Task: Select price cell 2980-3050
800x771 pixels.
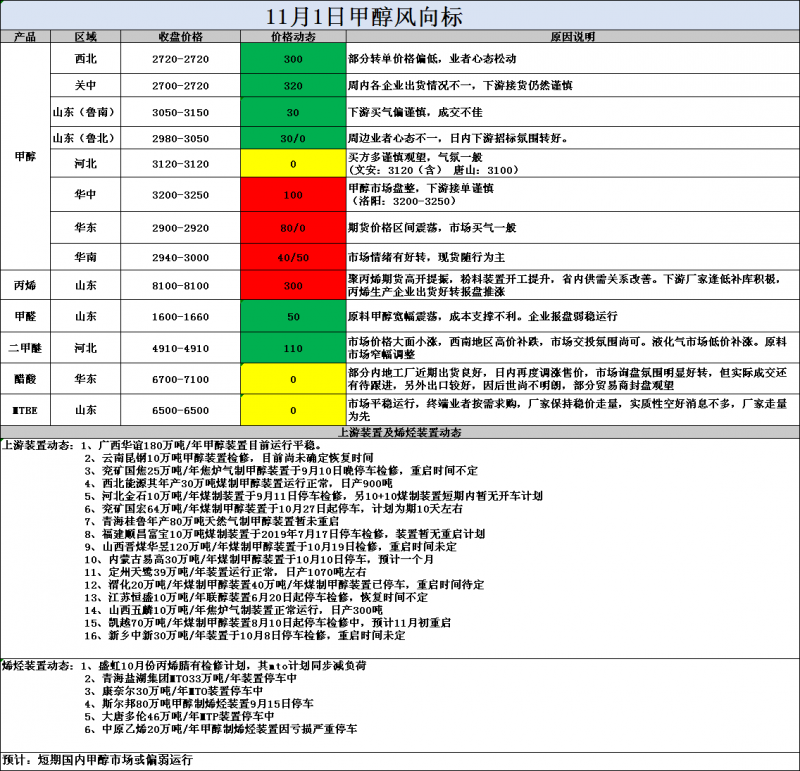Action: 181,138
